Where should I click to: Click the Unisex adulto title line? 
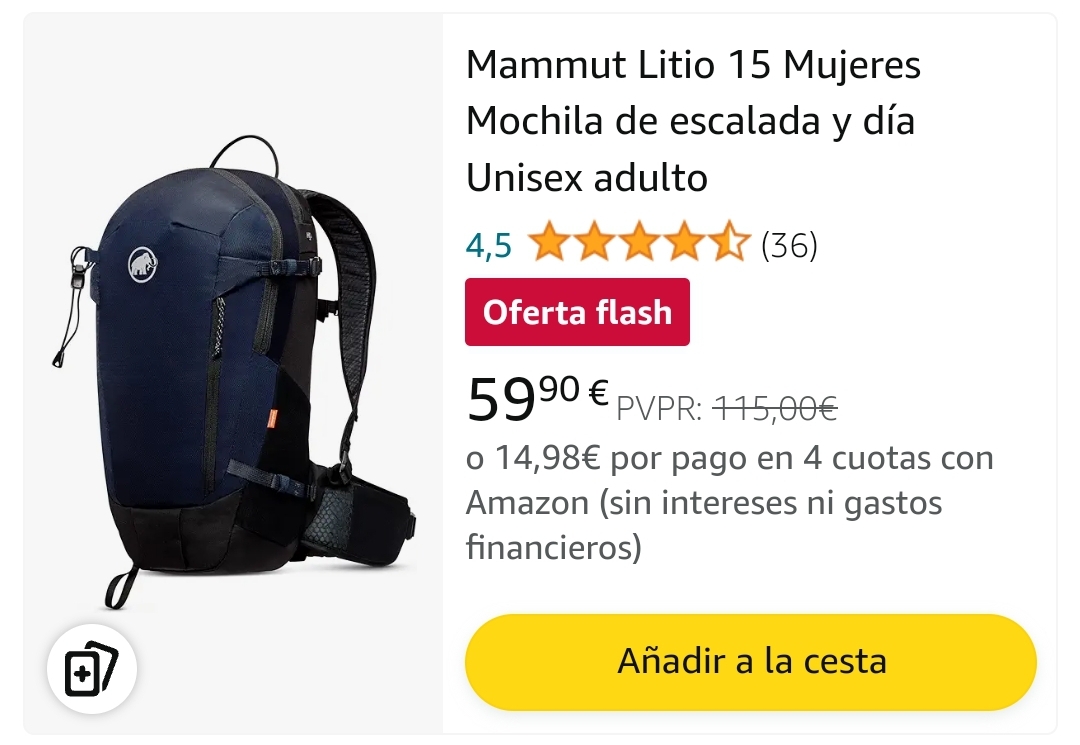click(x=587, y=177)
